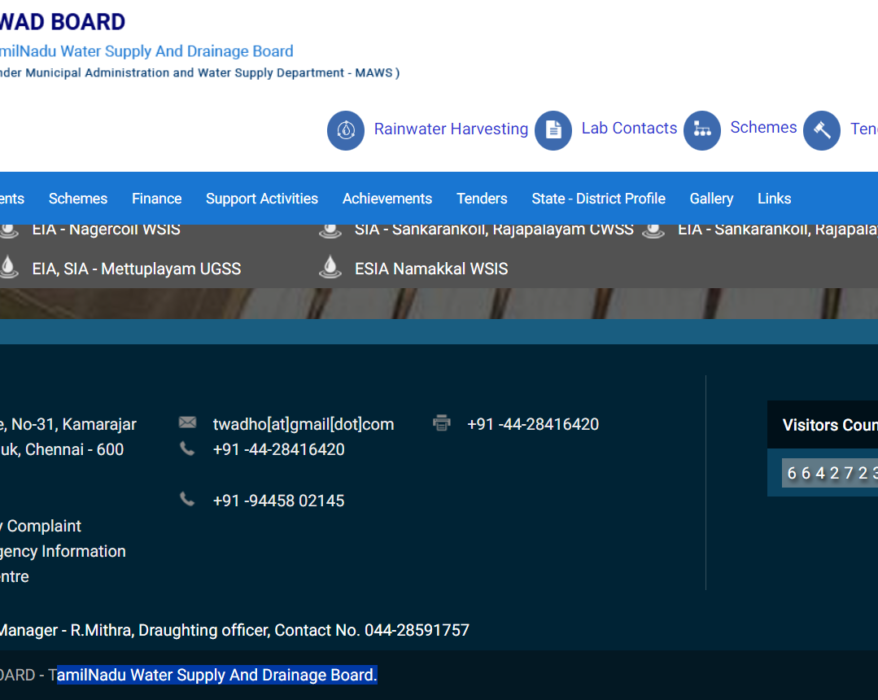Click the Lab Contacts text link
The width and height of the screenshot is (878, 700).
629,128
